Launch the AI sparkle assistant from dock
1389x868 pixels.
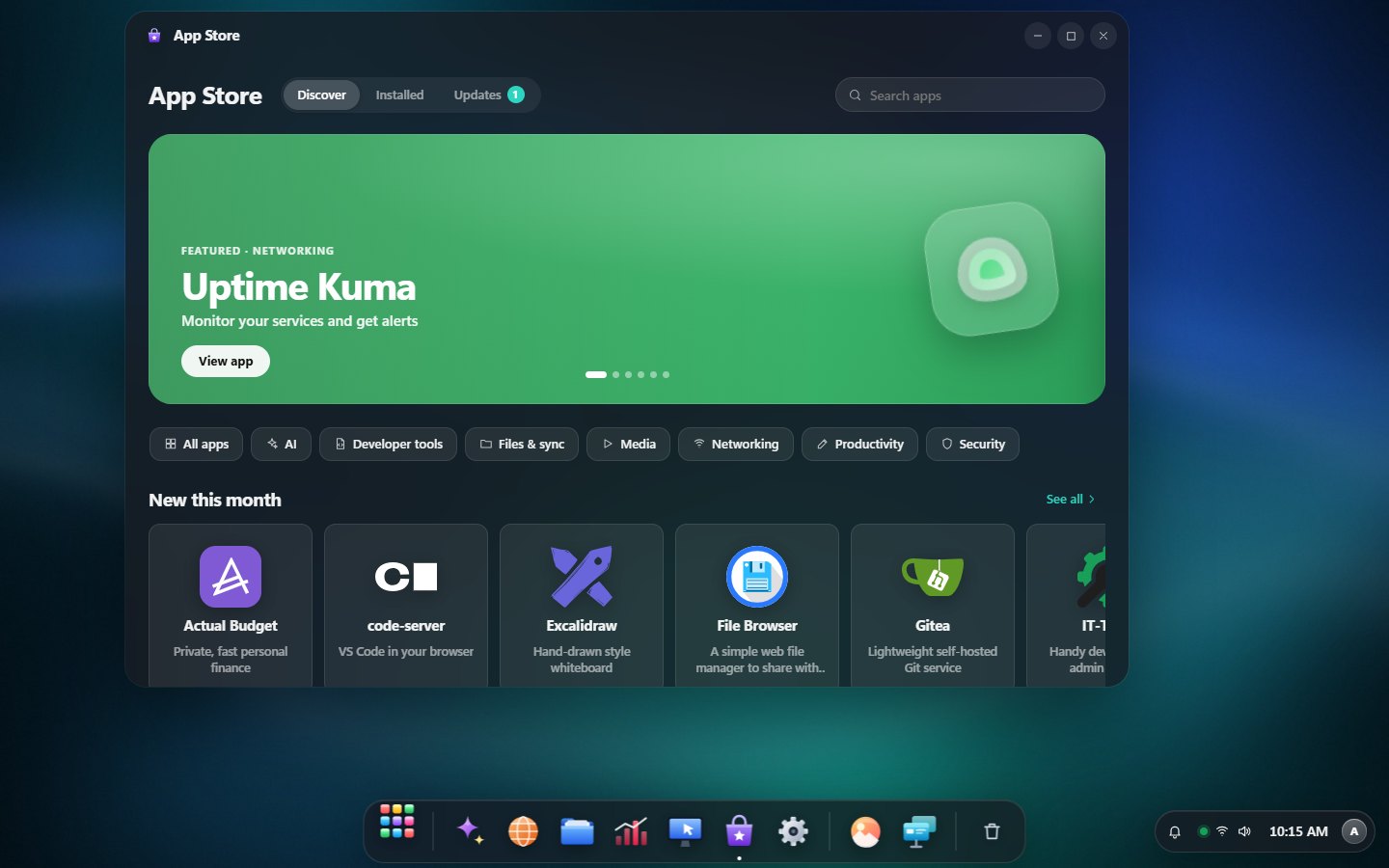[x=470, y=830]
